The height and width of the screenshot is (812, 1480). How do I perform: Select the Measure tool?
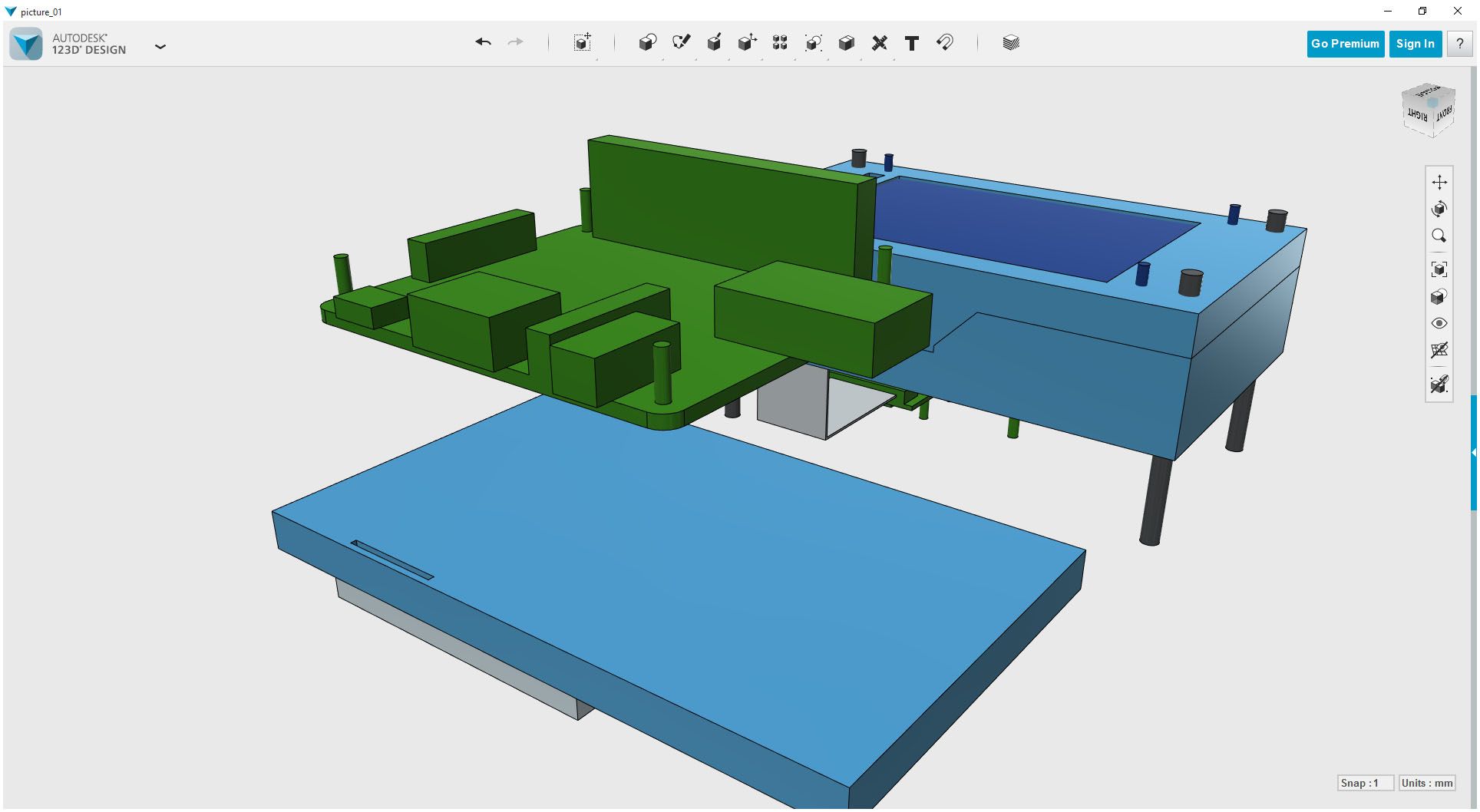pyautogui.click(x=880, y=43)
